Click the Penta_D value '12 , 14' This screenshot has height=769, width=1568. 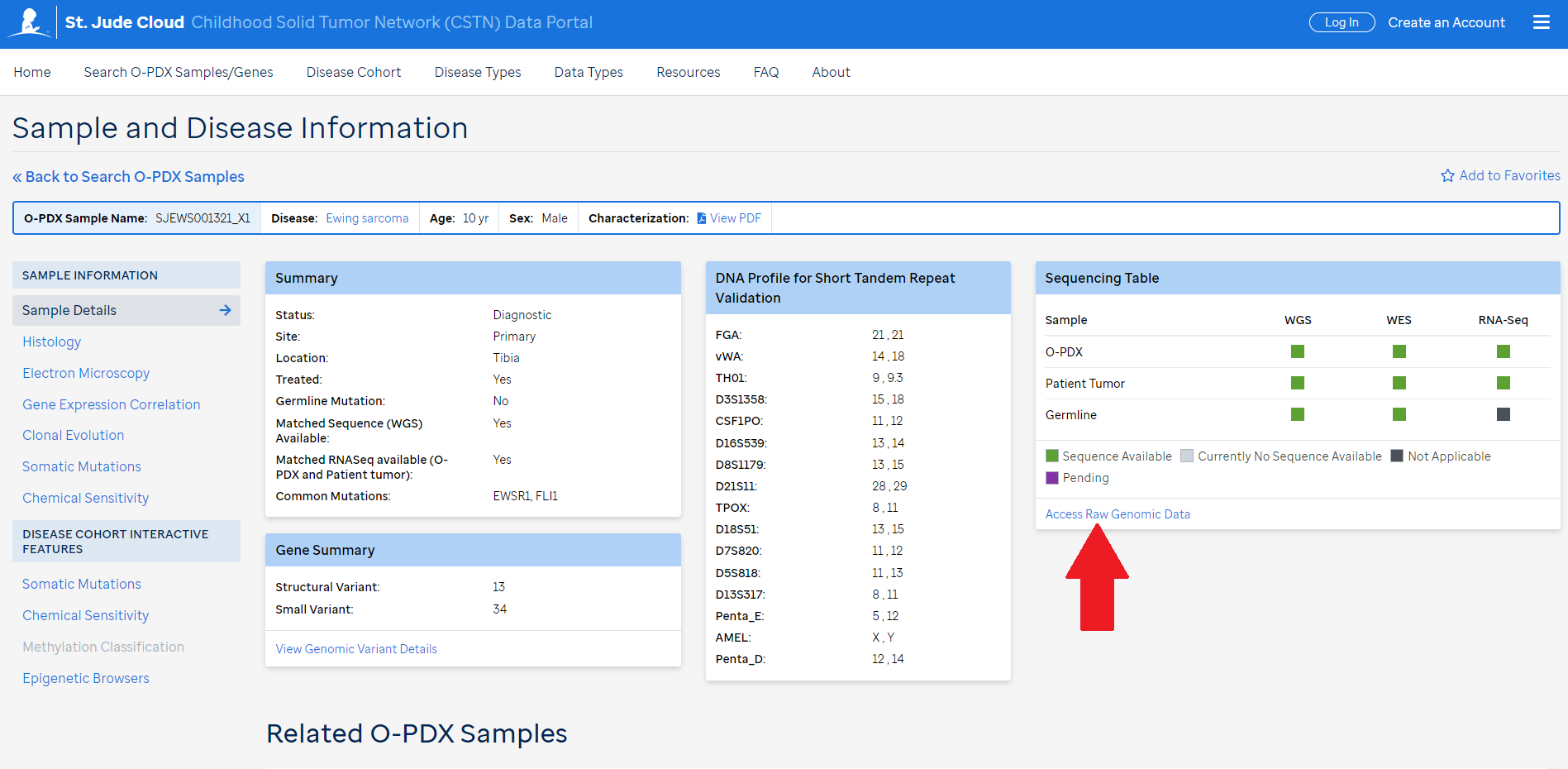pyautogui.click(x=888, y=659)
